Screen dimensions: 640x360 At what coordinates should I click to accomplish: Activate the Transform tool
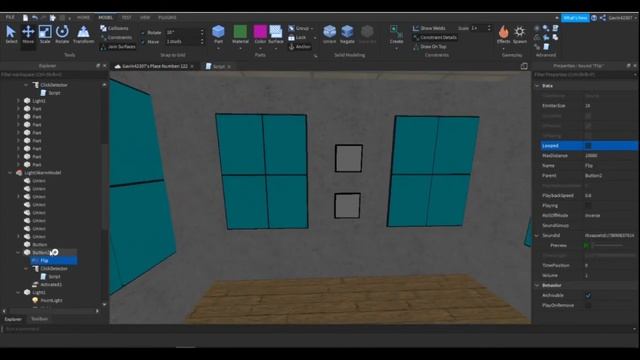click(83, 34)
